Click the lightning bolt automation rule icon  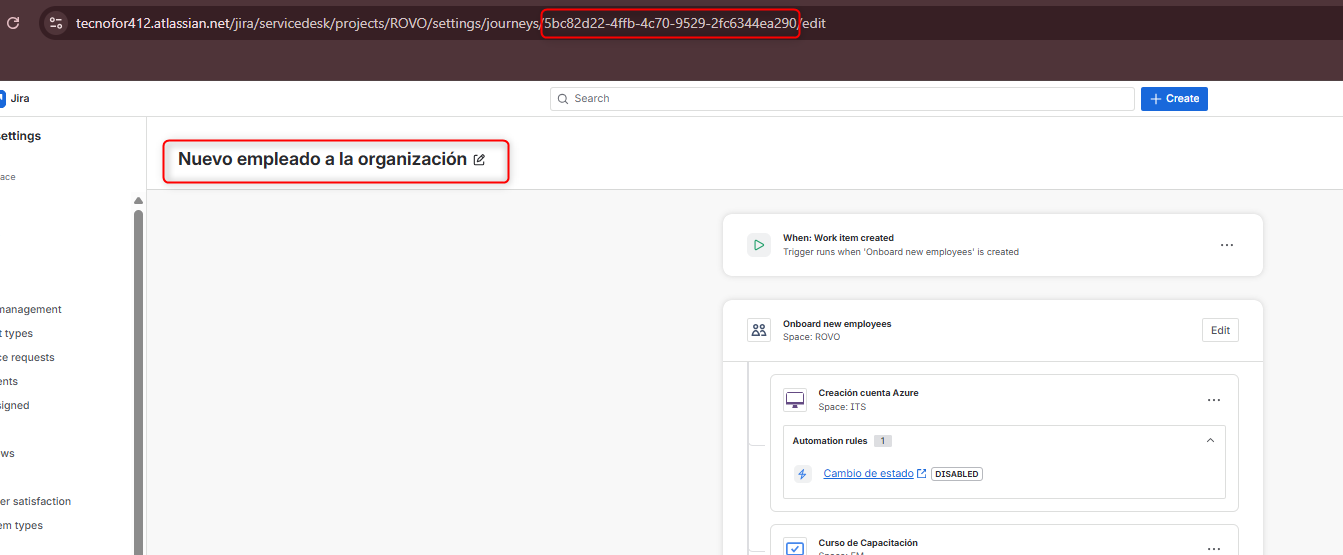(802, 474)
